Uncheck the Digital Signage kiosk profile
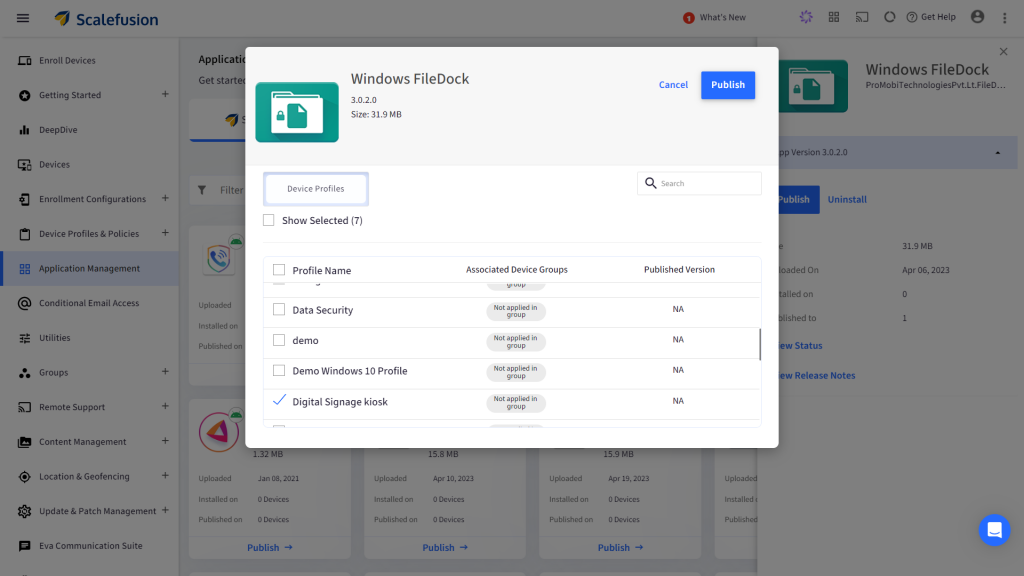This screenshot has height=576, width=1024. point(279,401)
